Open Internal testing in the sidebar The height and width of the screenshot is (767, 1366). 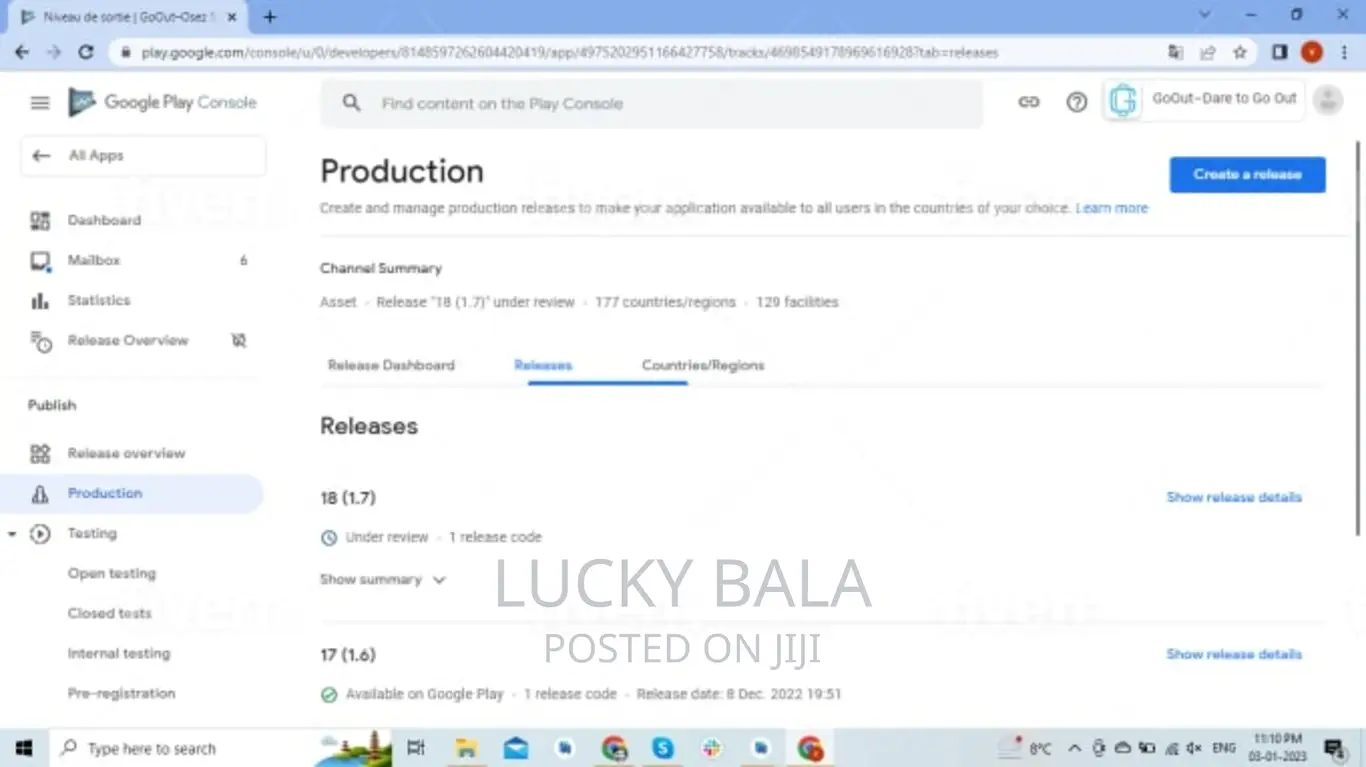tap(119, 654)
